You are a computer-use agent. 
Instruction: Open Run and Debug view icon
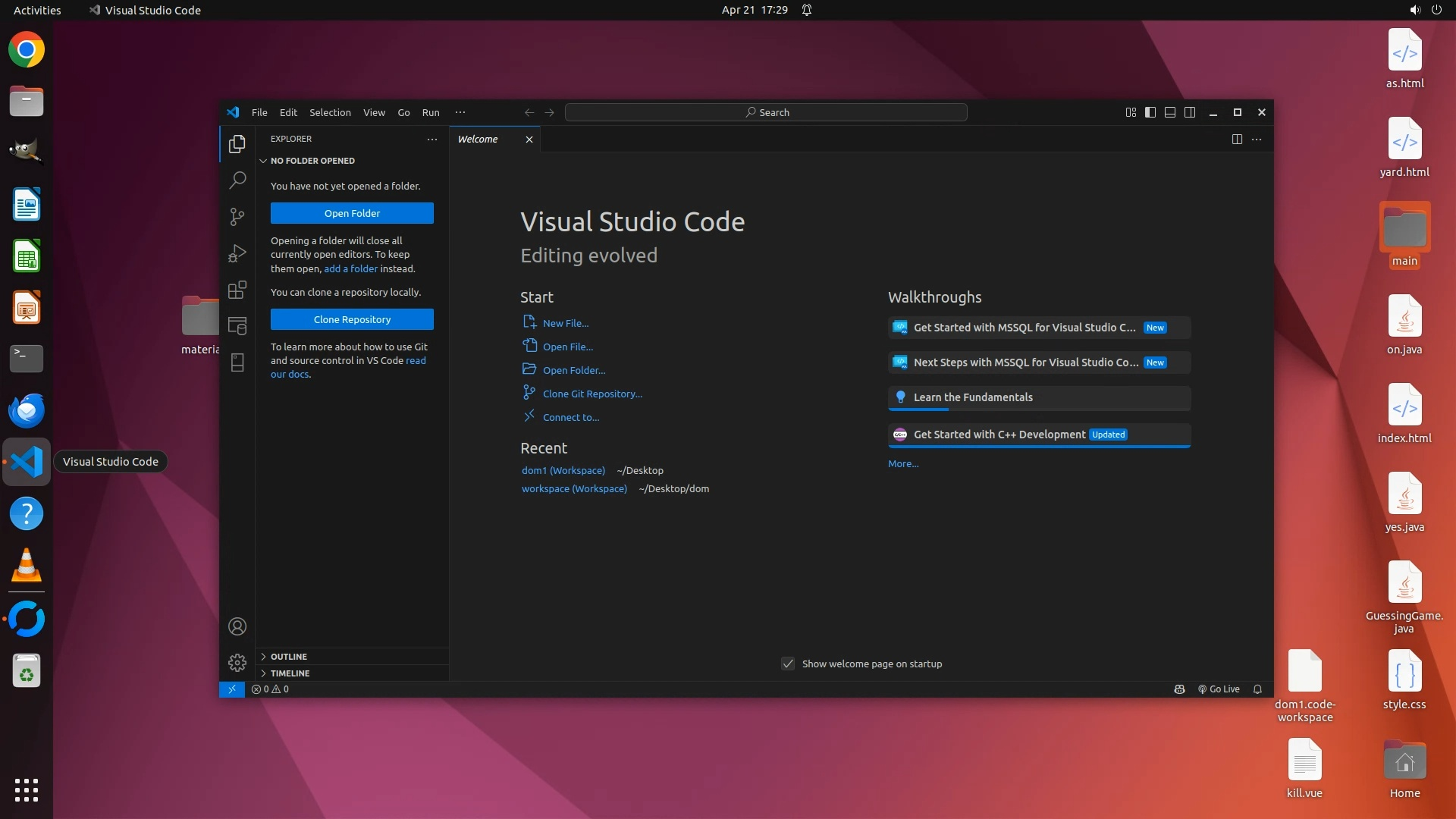point(237,253)
